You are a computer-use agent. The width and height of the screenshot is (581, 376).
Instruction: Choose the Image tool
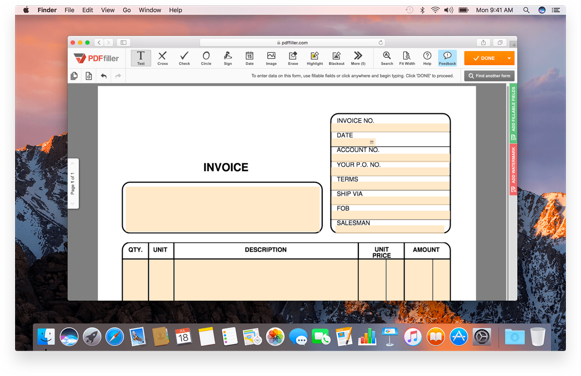coord(271,58)
